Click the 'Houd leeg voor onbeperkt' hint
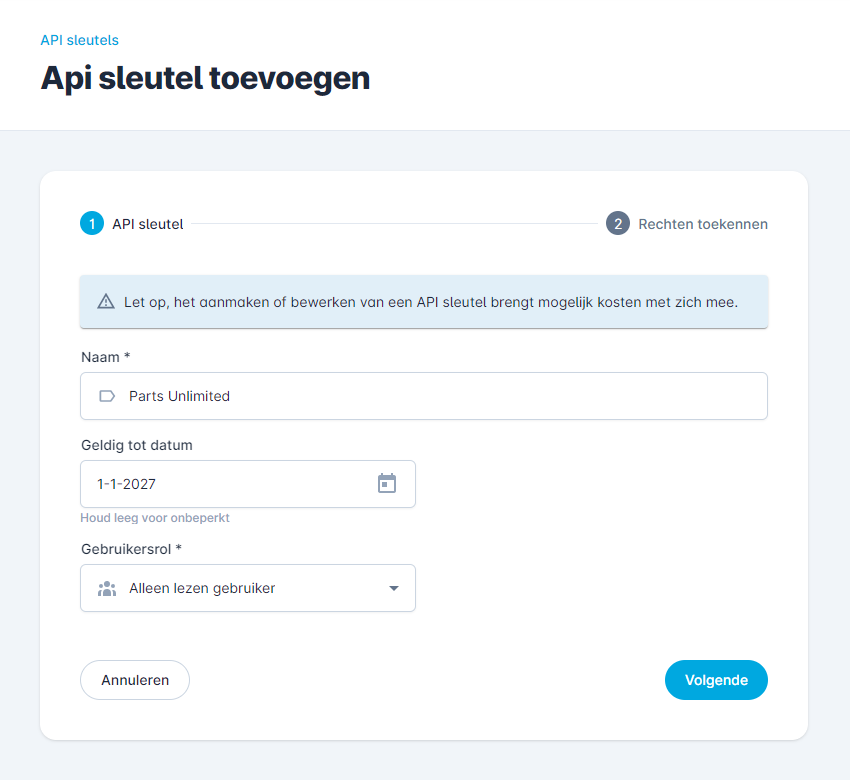Viewport: 850px width, 780px height. tap(154, 518)
